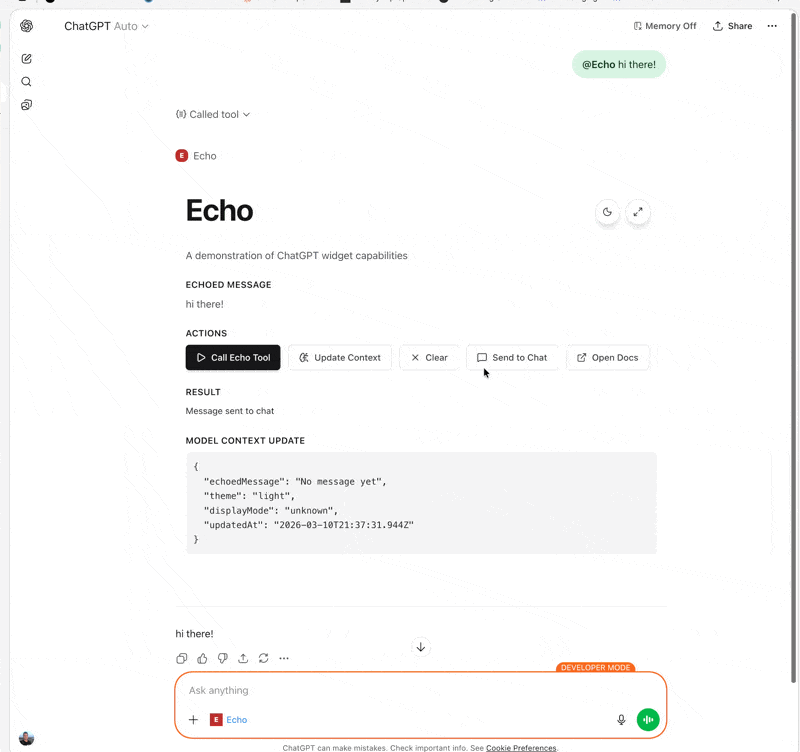Activate the microphone icon in the composer
Image resolution: width=800 pixels, height=752 pixels.
[x=621, y=719]
